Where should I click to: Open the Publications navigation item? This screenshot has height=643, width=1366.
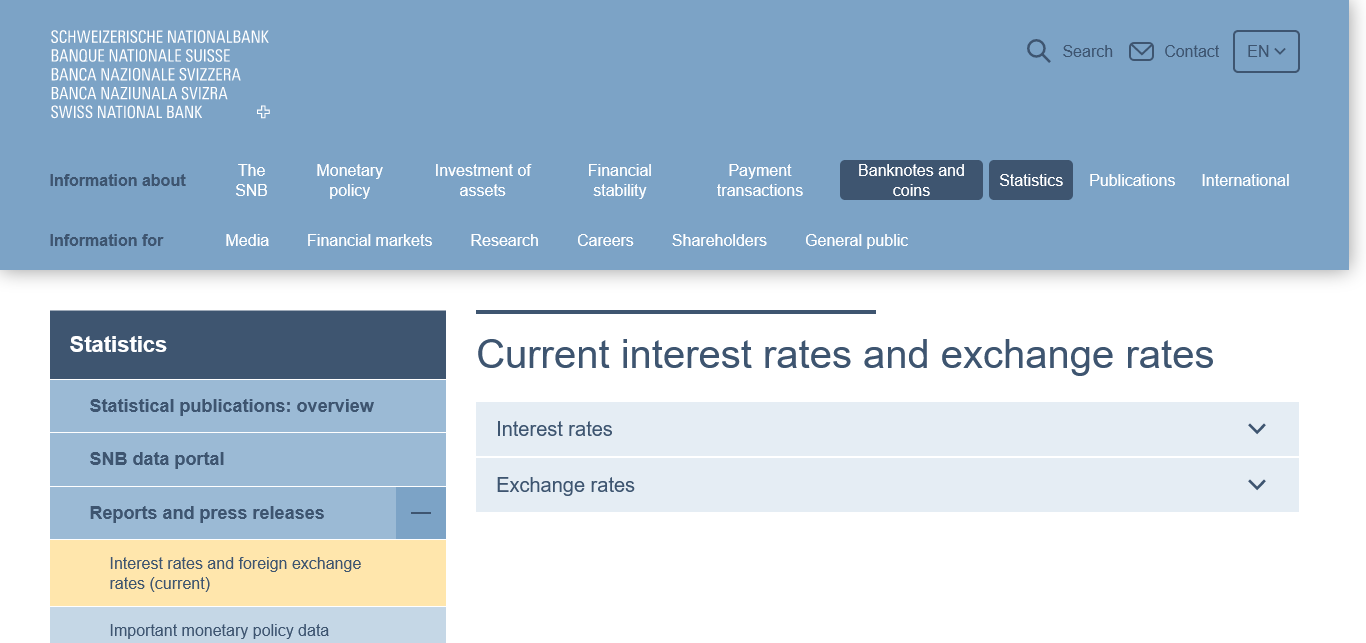1132,180
